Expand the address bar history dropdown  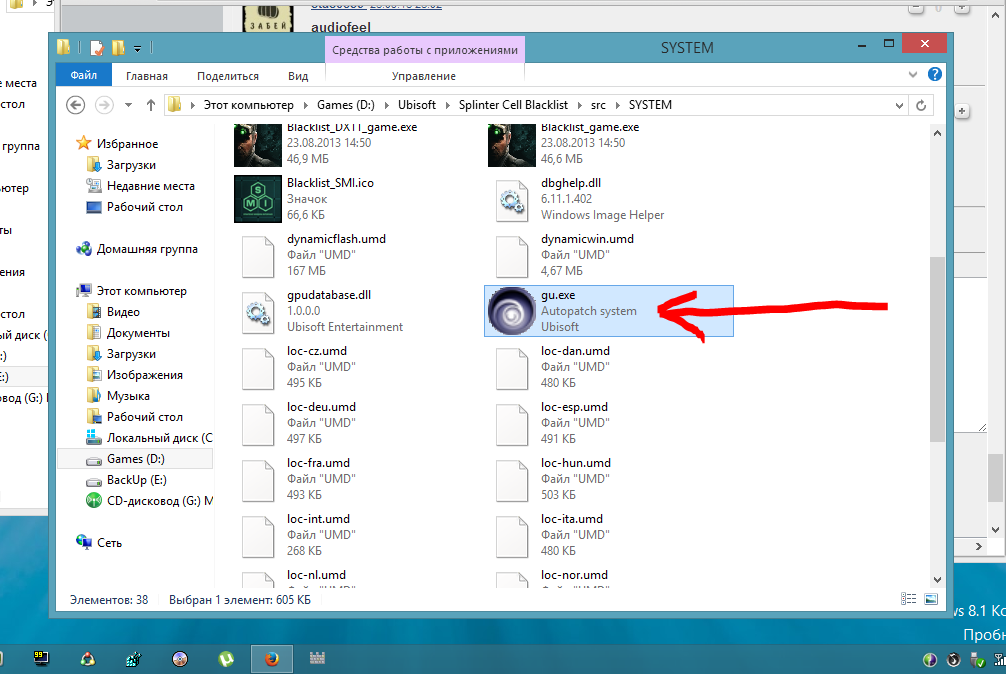coord(899,105)
